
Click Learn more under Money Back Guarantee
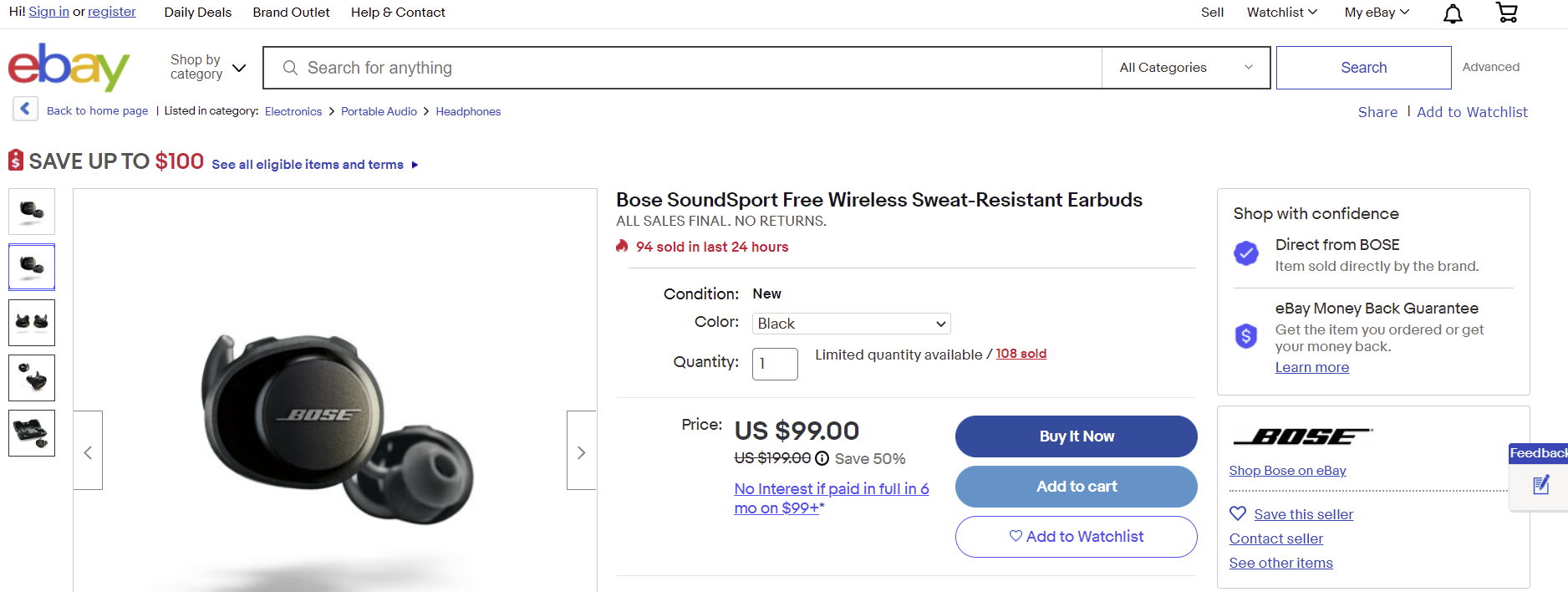point(1311,367)
